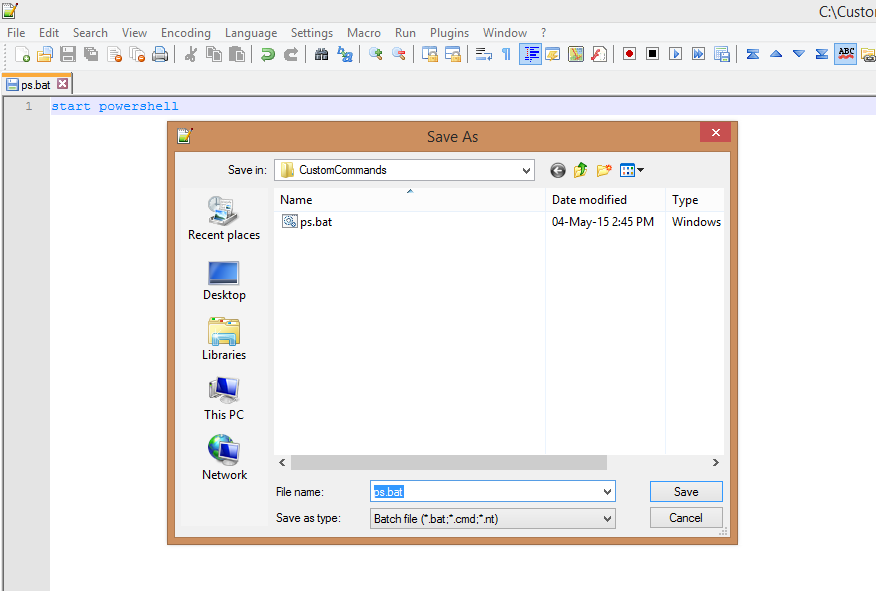Click the Copy toolbar icon
The width and height of the screenshot is (876, 591).
point(213,54)
